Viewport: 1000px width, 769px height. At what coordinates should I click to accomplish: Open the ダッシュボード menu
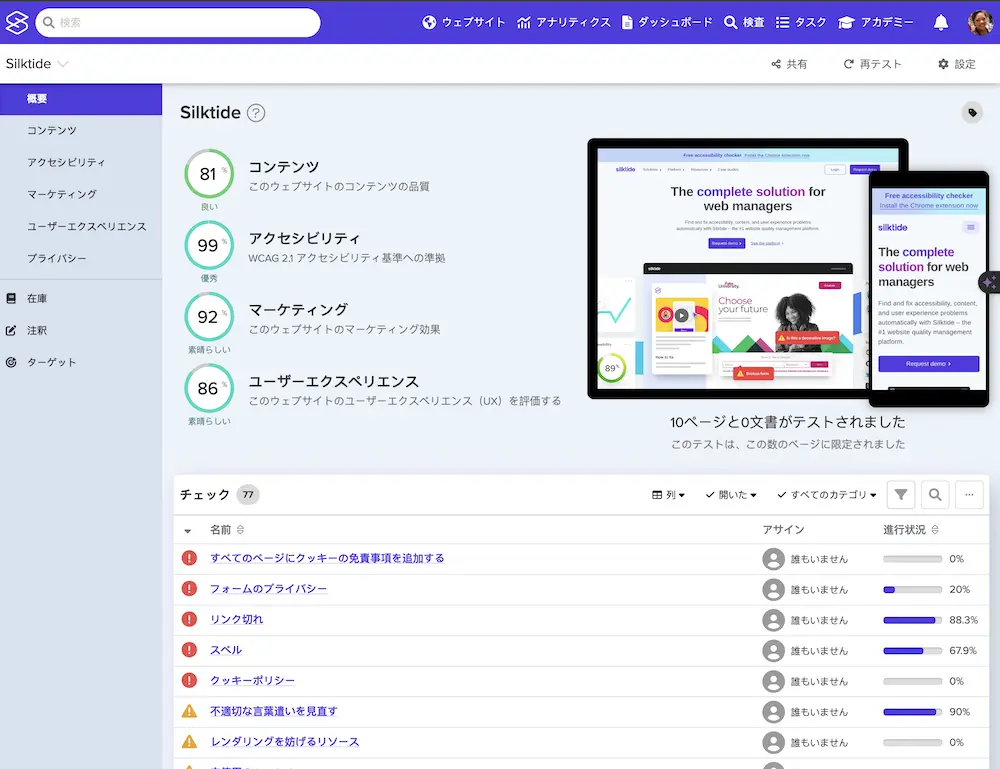[x=667, y=22]
